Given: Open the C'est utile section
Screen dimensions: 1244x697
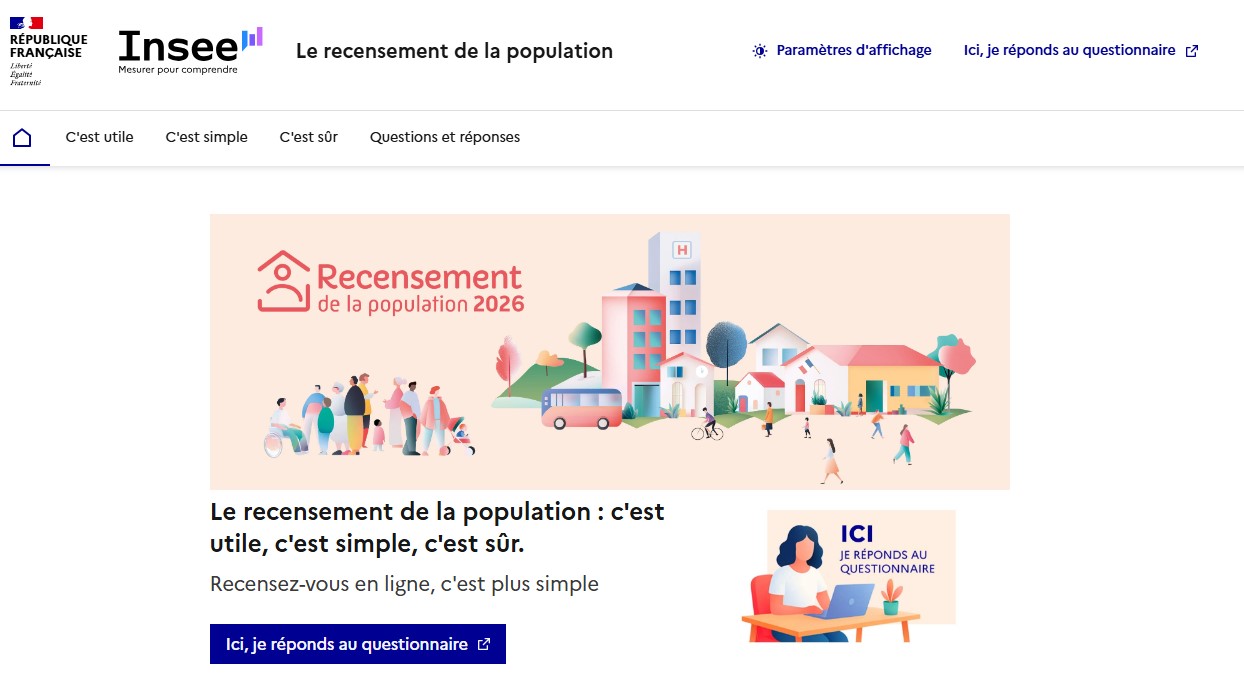Looking at the screenshot, I should click(x=99, y=137).
